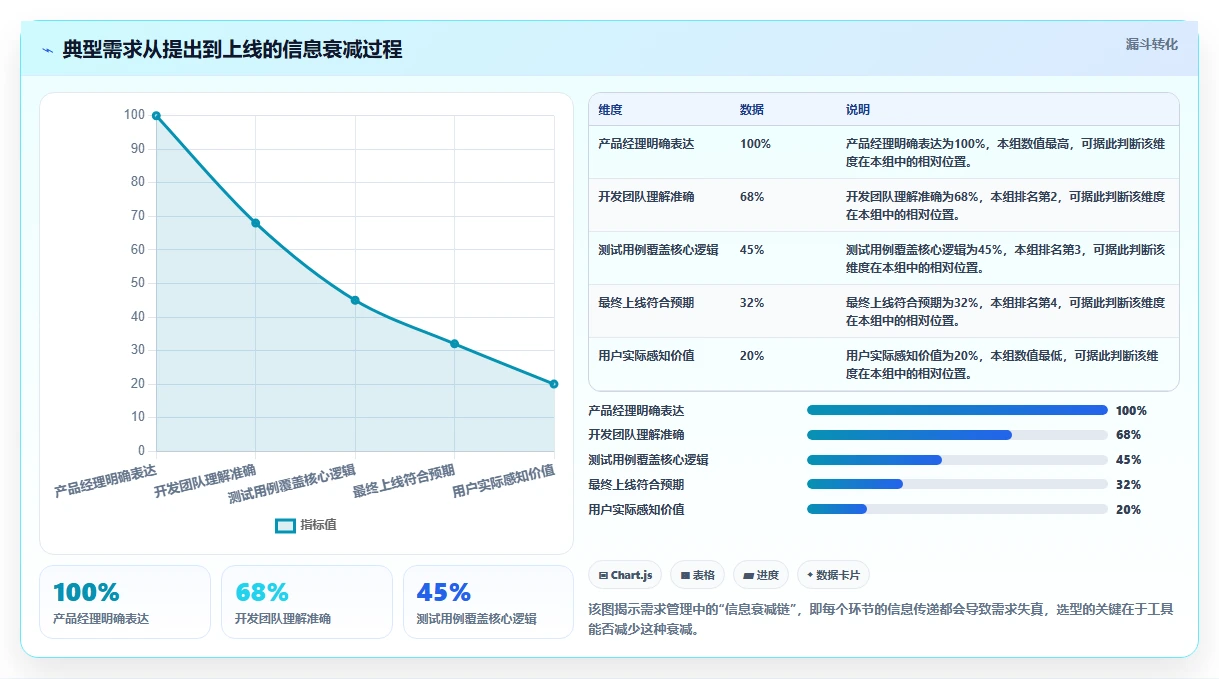This screenshot has height=679, width=1219.
Task: Click the page title 典型需求从提出到上线的信息衰减过程
Action: [232, 50]
